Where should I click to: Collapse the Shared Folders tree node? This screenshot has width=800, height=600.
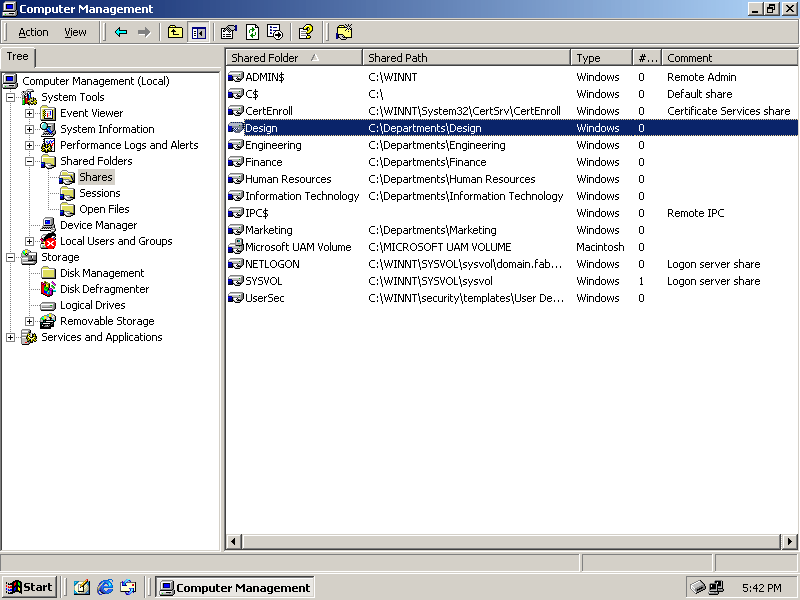tap(30, 161)
